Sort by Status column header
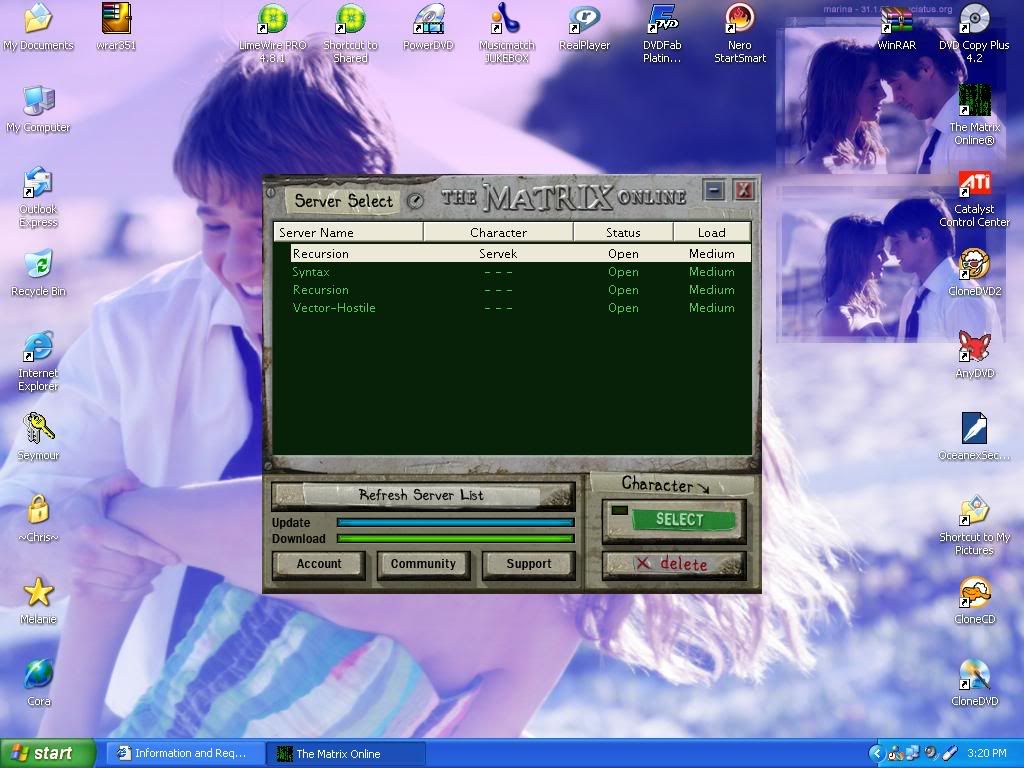Image resolution: width=1024 pixels, height=768 pixels. (623, 232)
